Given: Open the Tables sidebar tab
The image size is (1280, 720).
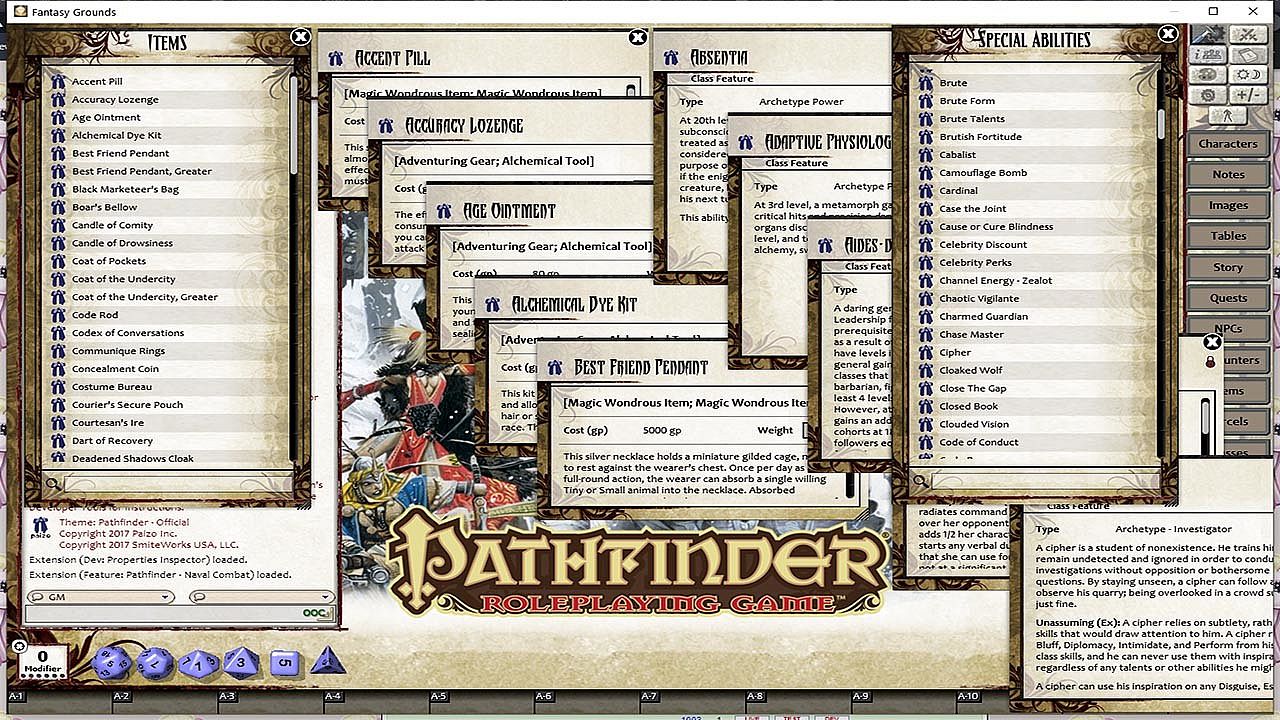Looking at the screenshot, I should 1228,237.
